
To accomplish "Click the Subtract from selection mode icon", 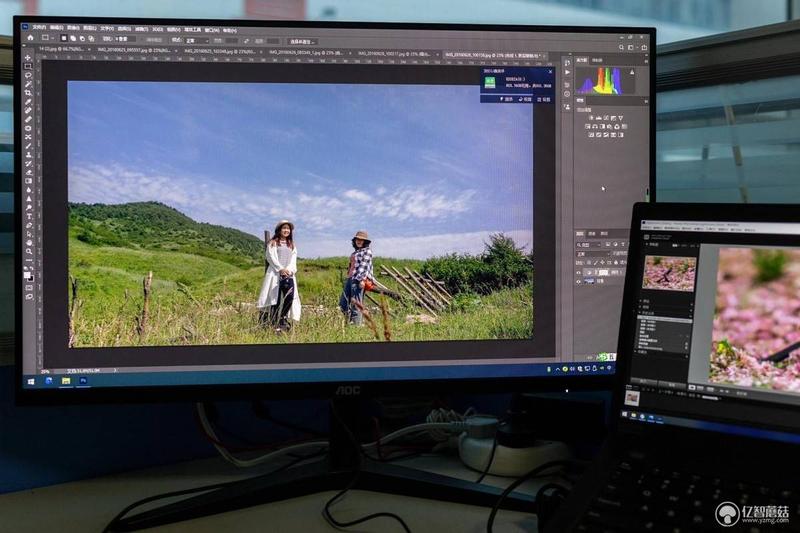I will coord(82,38).
